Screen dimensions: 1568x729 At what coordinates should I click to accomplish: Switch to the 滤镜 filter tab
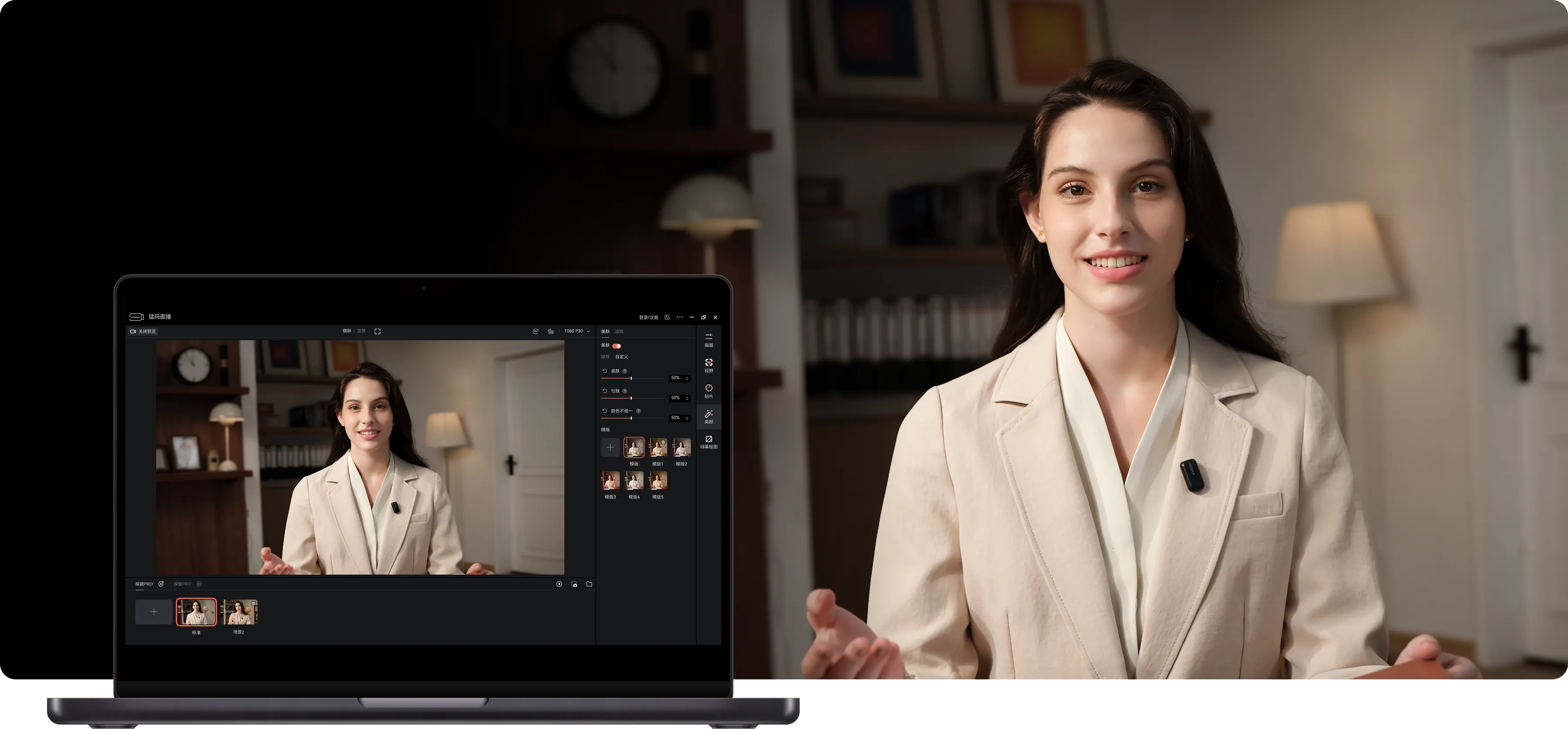[x=619, y=332]
